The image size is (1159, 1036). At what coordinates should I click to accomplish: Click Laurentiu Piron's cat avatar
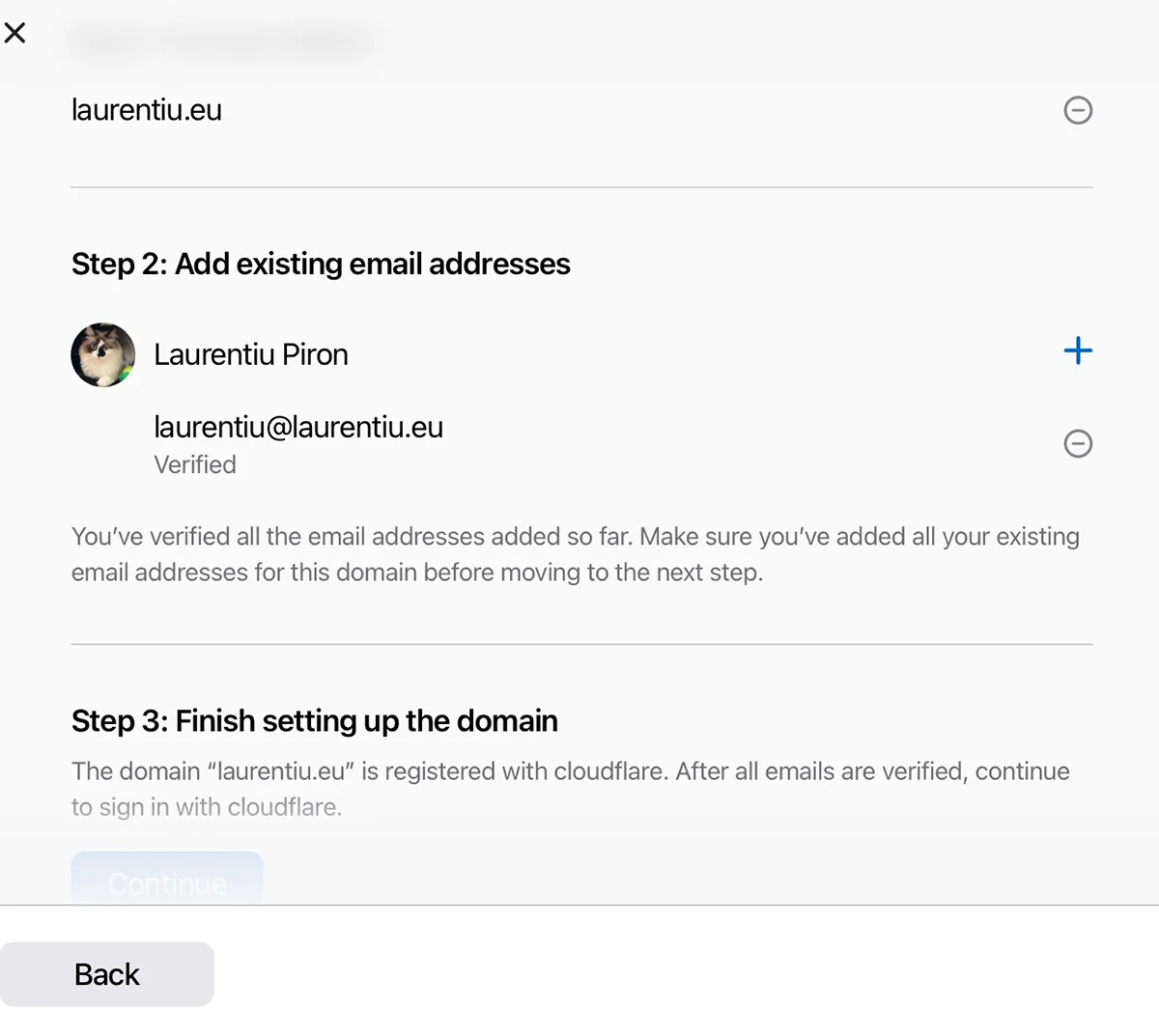tap(103, 354)
